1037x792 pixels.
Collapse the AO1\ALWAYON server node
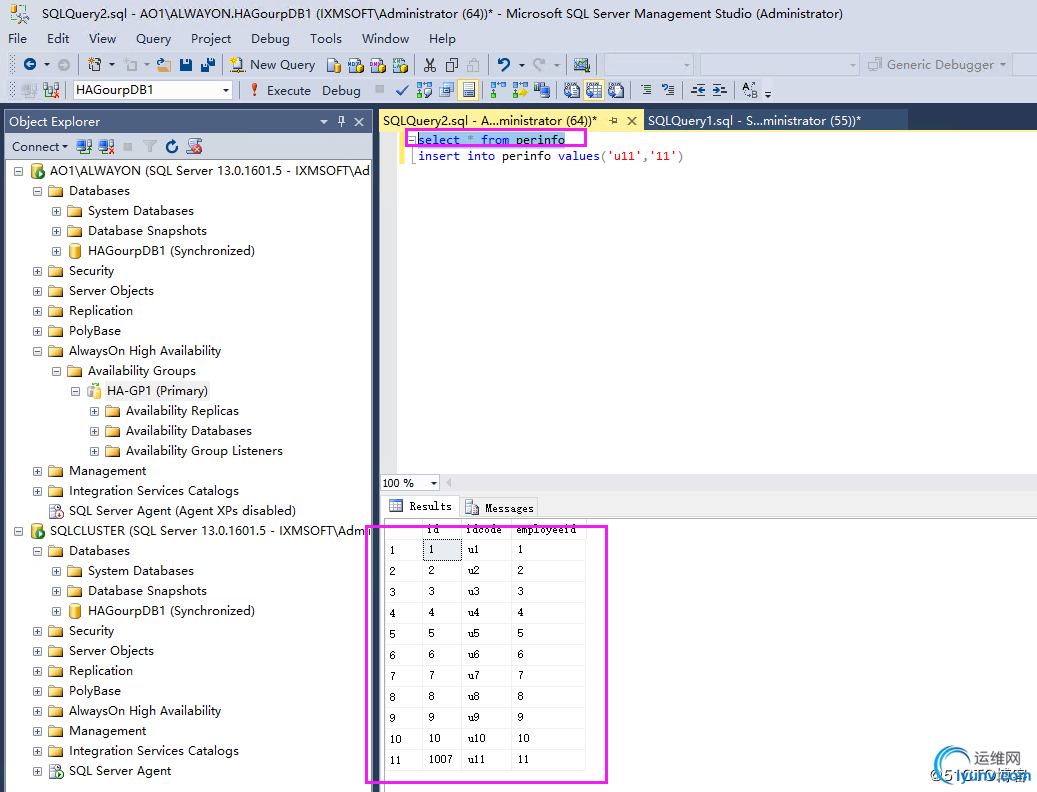(19, 171)
